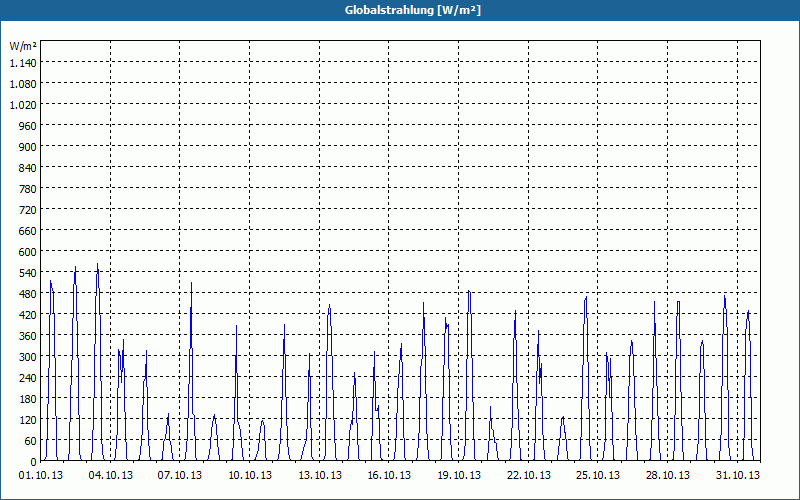This screenshot has width=800, height=500.
Task: Click the 600 y-axis label
Action: tap(28, 252)
